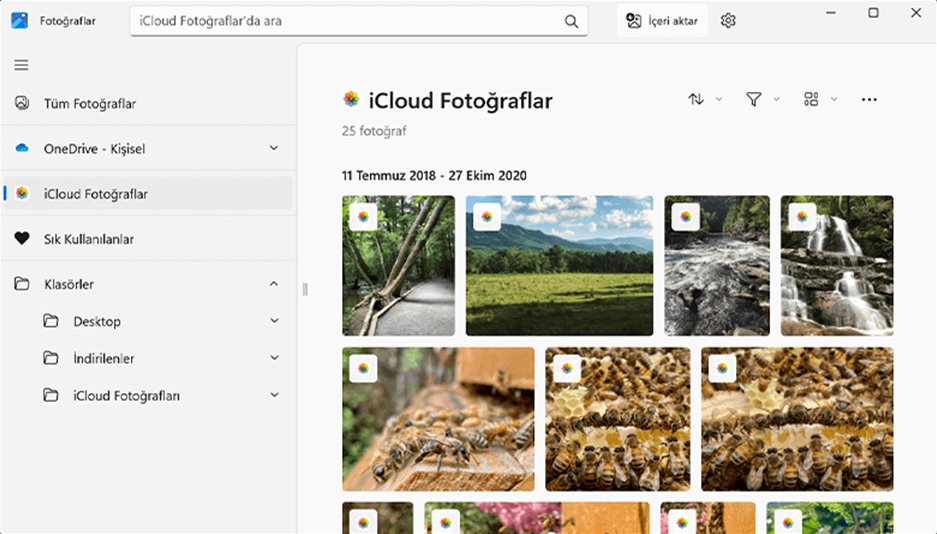This screenshot has width=937, height=534.
Task: Click iCloud badge on forest path photo
Action: point(363,217)
